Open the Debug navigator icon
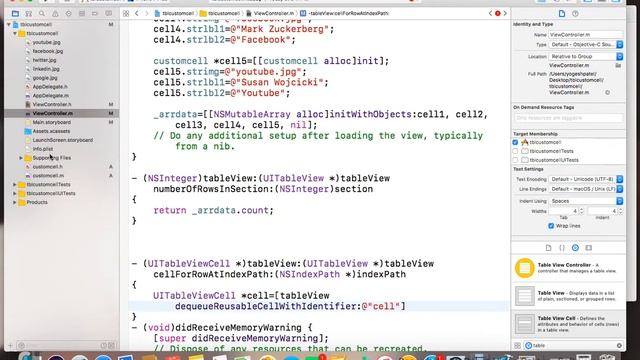Image resolution: width=640 pixels, height=360 pixels. pyautogui.click(x=82, y=13)
